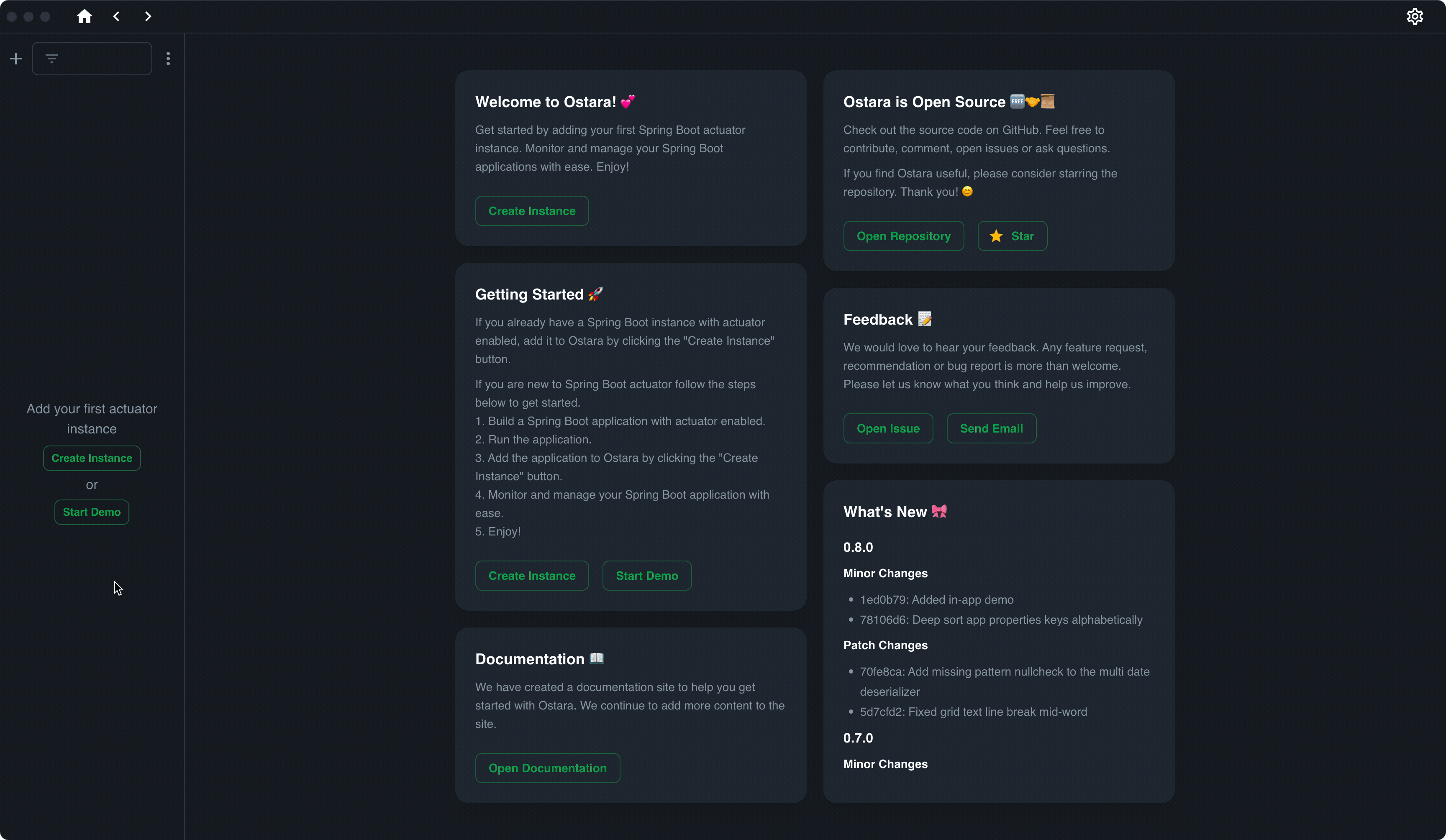The height and width of the screenshot is (840, 1446).
Task: Click Create Instance in the sidebar
Action: coord(92,458)
